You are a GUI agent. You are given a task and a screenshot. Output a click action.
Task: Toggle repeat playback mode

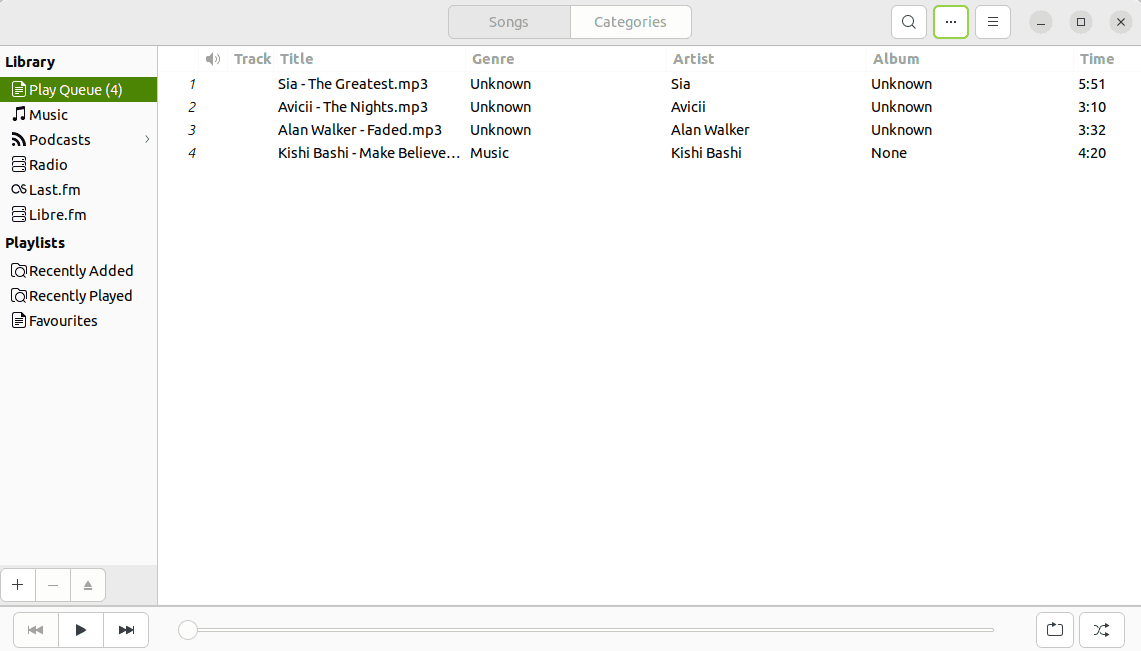(1055, 630)
